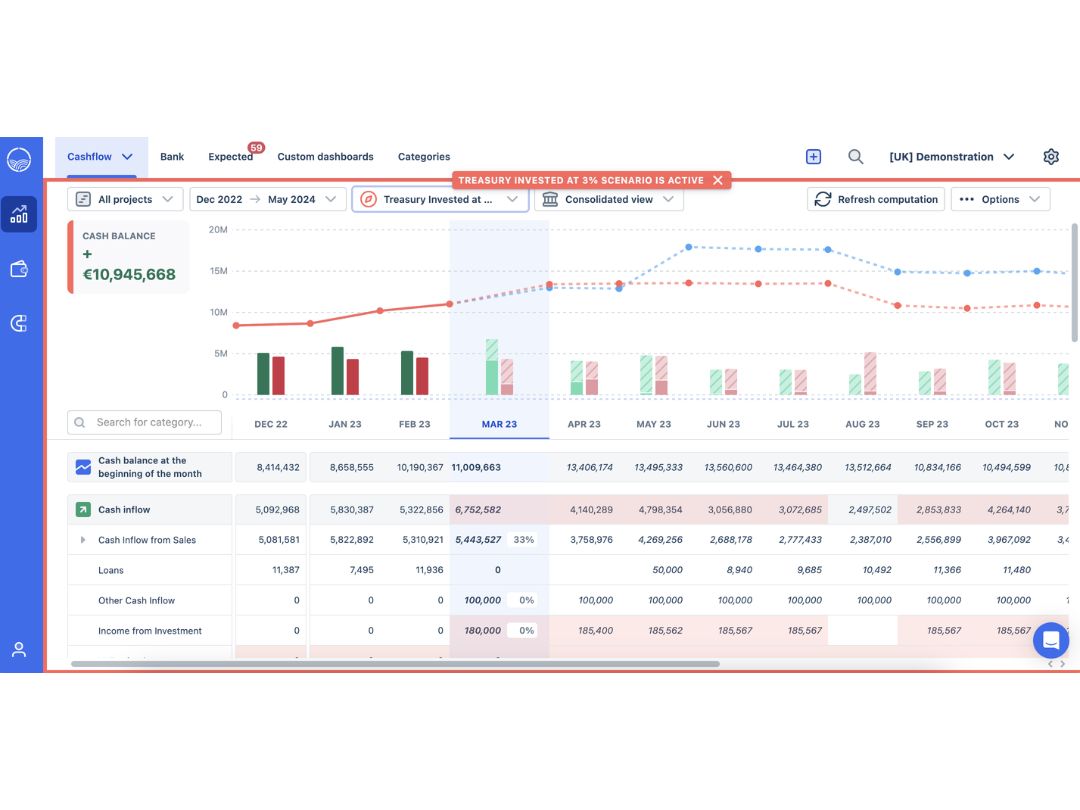Click the Other Cash Inflow row label
Screen dimensions: 1080x810
pyautogui.click(x=136, y=601)
